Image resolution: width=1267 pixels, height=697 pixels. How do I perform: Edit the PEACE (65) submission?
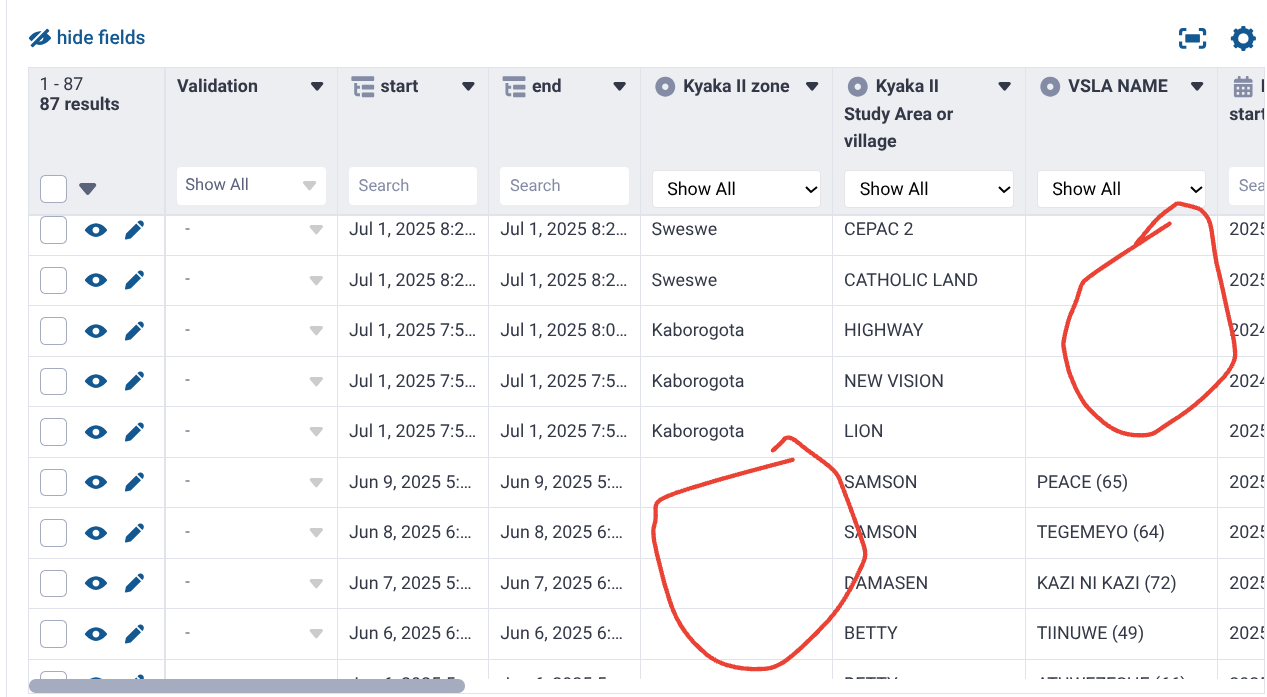134,482
